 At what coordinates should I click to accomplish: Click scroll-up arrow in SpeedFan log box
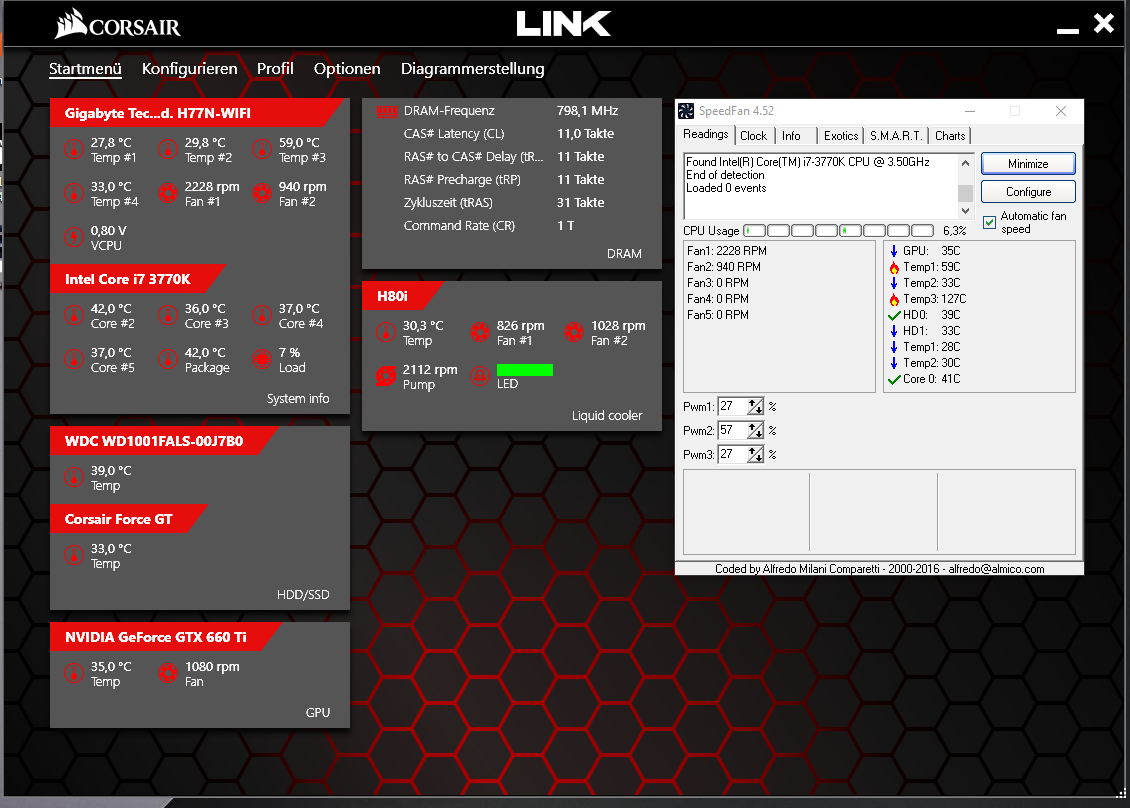pyautogui.click(x=965, y=163)
